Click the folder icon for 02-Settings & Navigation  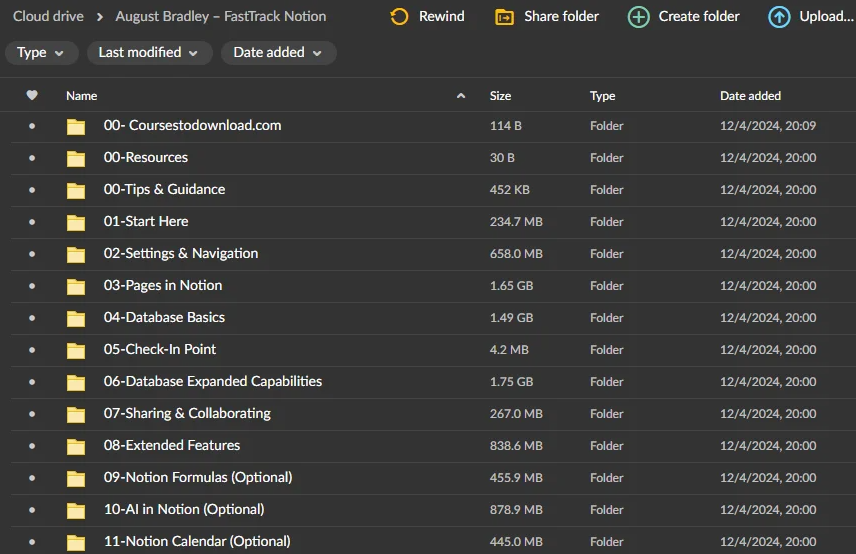(x=76, y=254)
